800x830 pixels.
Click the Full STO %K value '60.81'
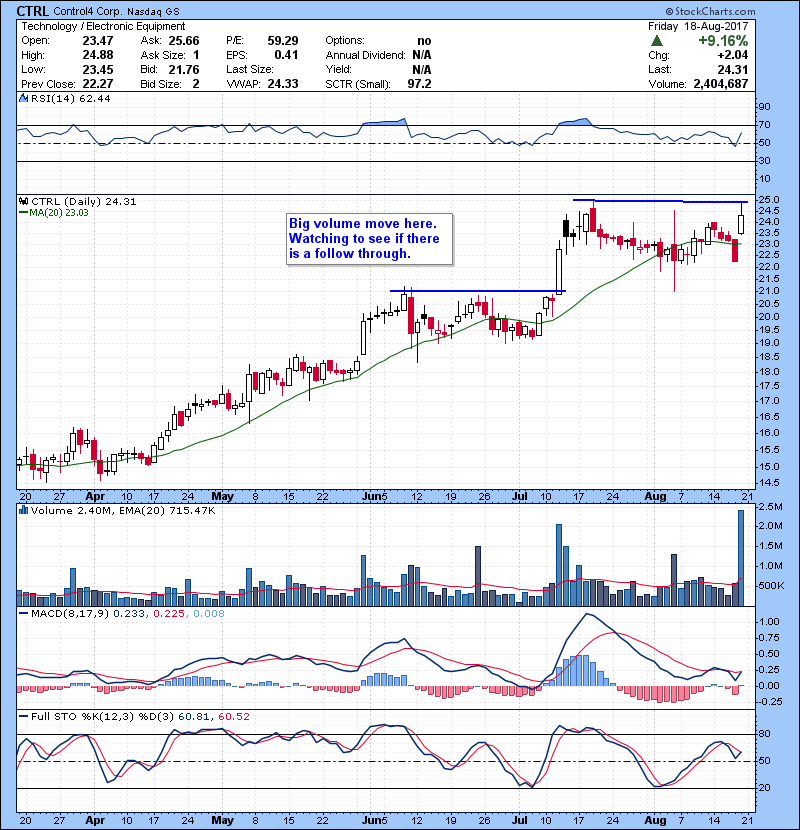point(193,716)
